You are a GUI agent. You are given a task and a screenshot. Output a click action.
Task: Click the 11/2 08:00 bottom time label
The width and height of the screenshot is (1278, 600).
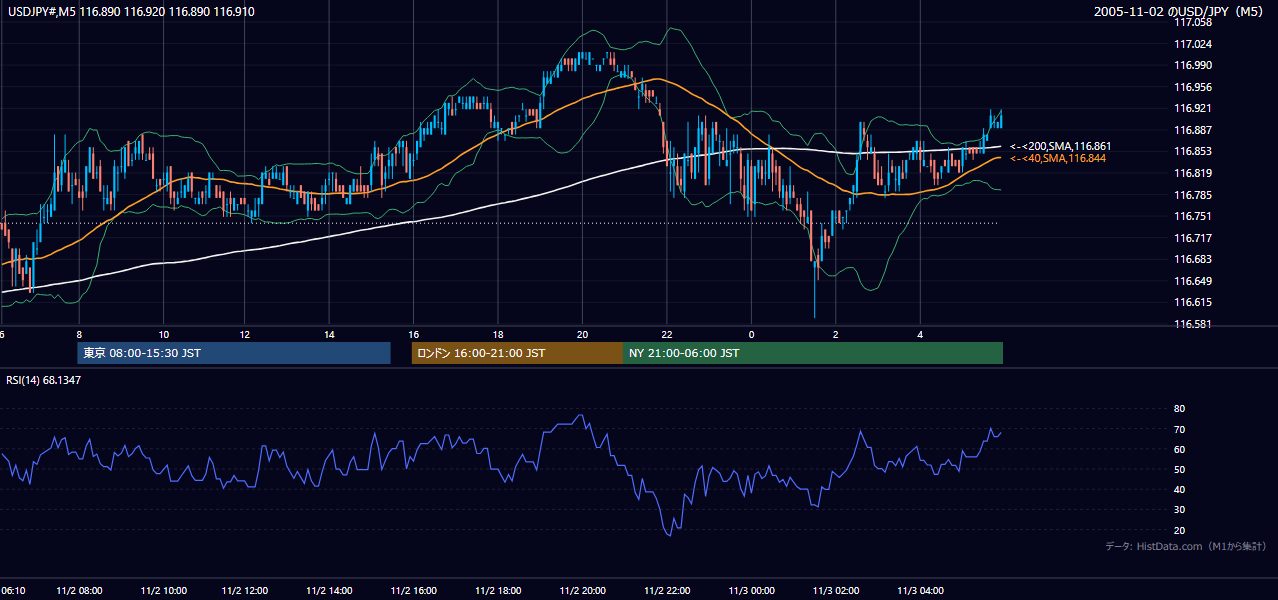point(79,591)
